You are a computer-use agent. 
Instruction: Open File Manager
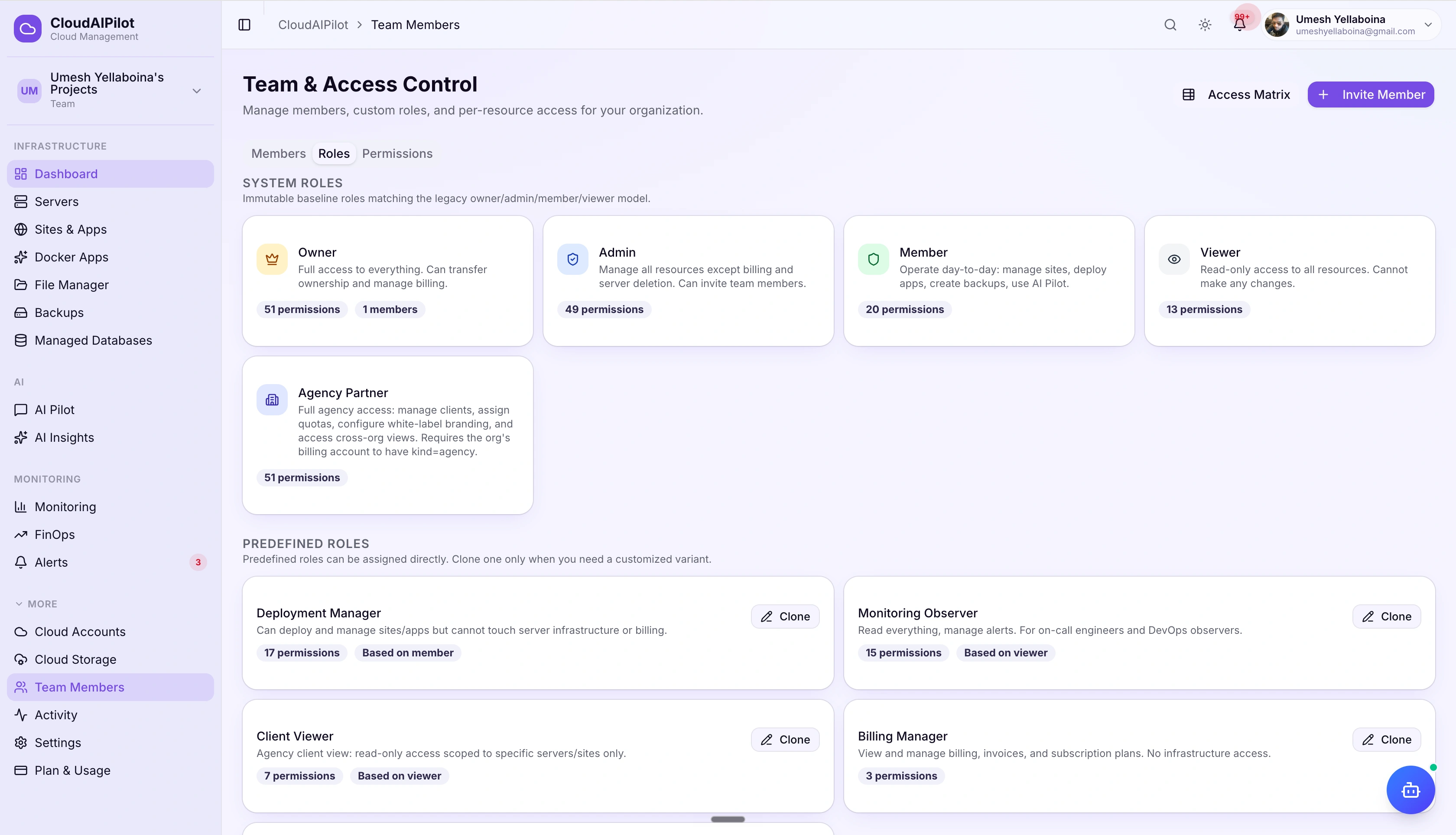tap(110, 285)
